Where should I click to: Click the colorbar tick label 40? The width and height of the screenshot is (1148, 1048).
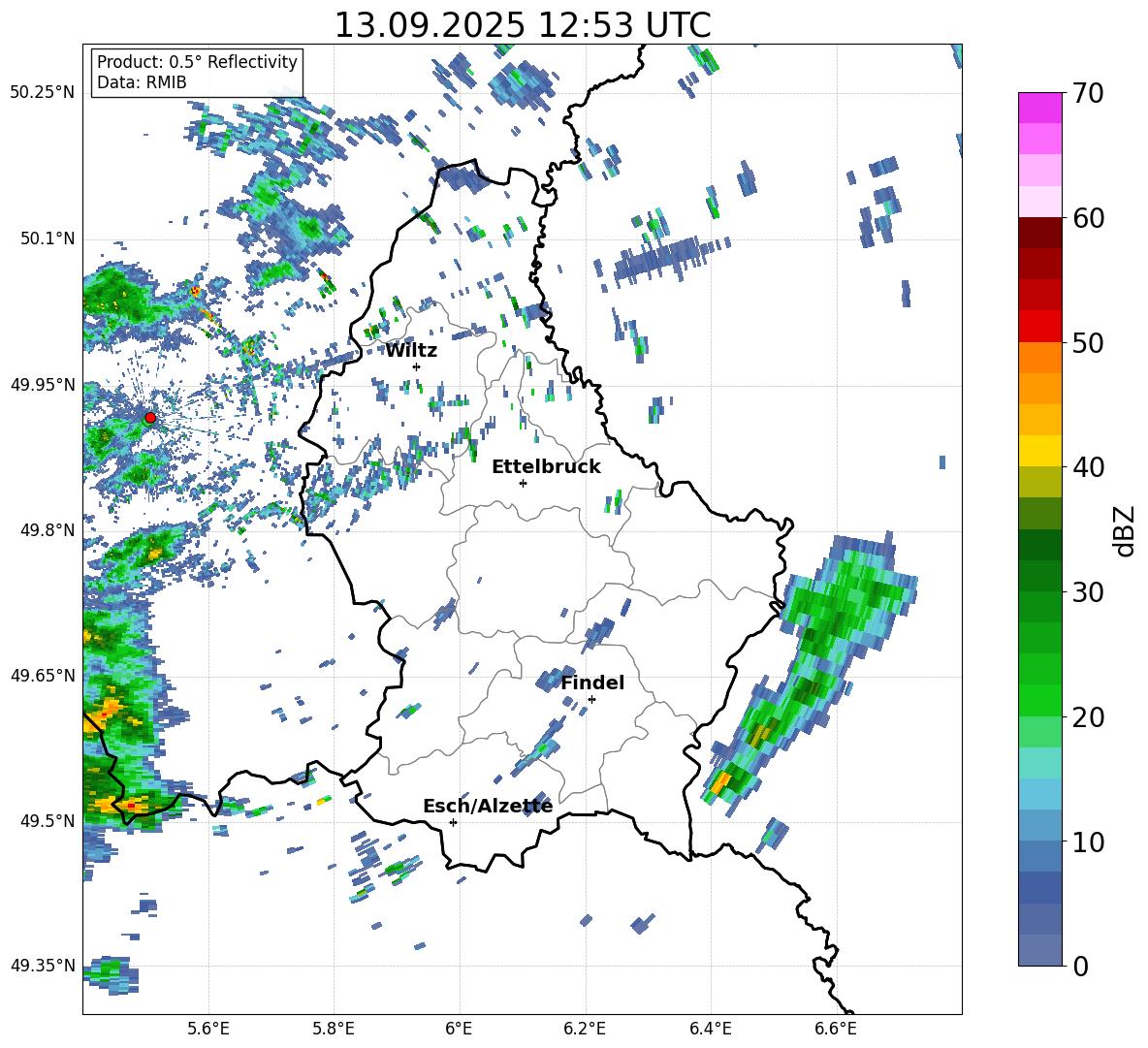click(x=1088, y=467)
